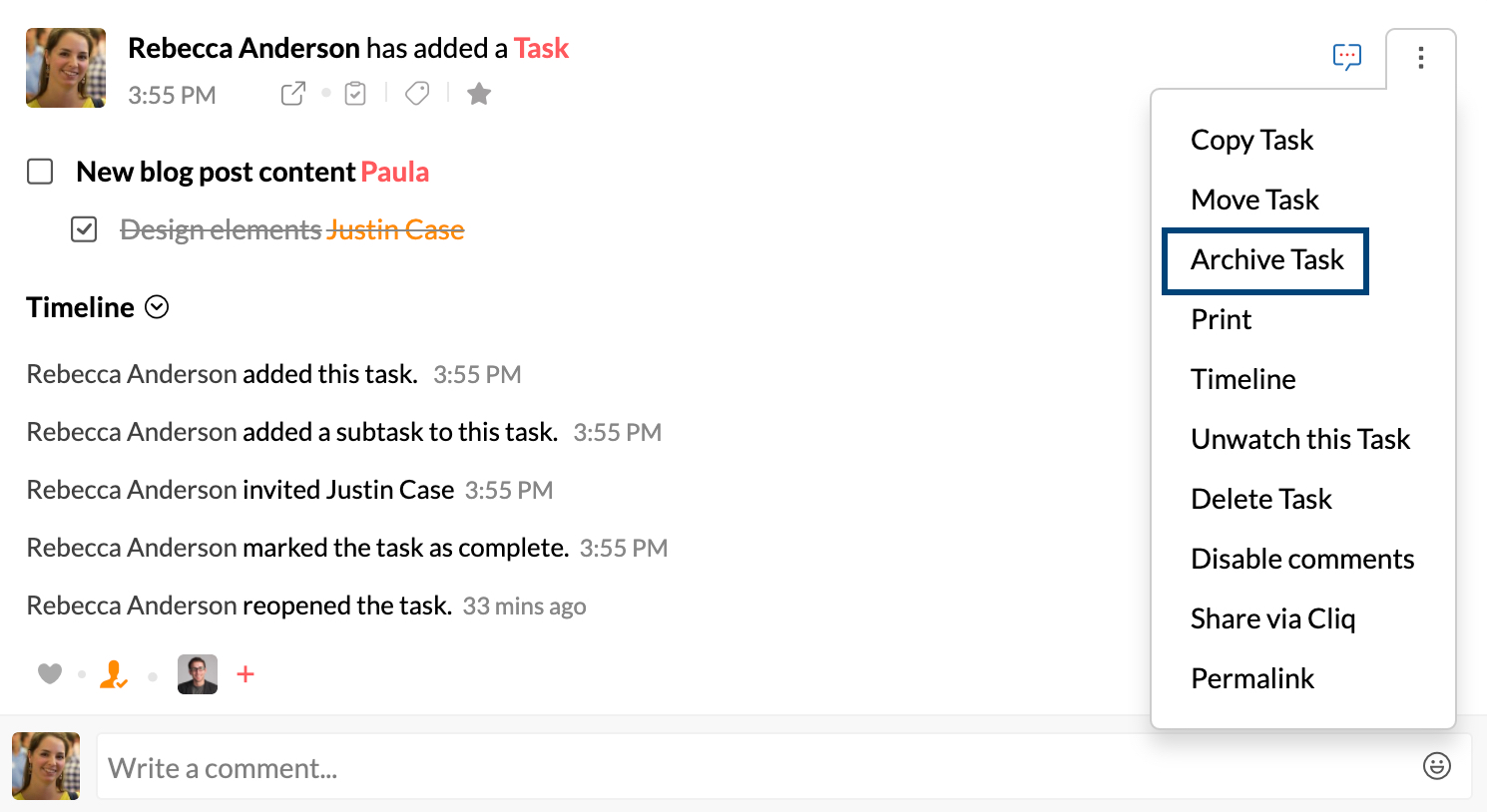This screenshot has width=1487, height=812.
Task: Choose Disable comments from the menu
Action: point(1302,559)
